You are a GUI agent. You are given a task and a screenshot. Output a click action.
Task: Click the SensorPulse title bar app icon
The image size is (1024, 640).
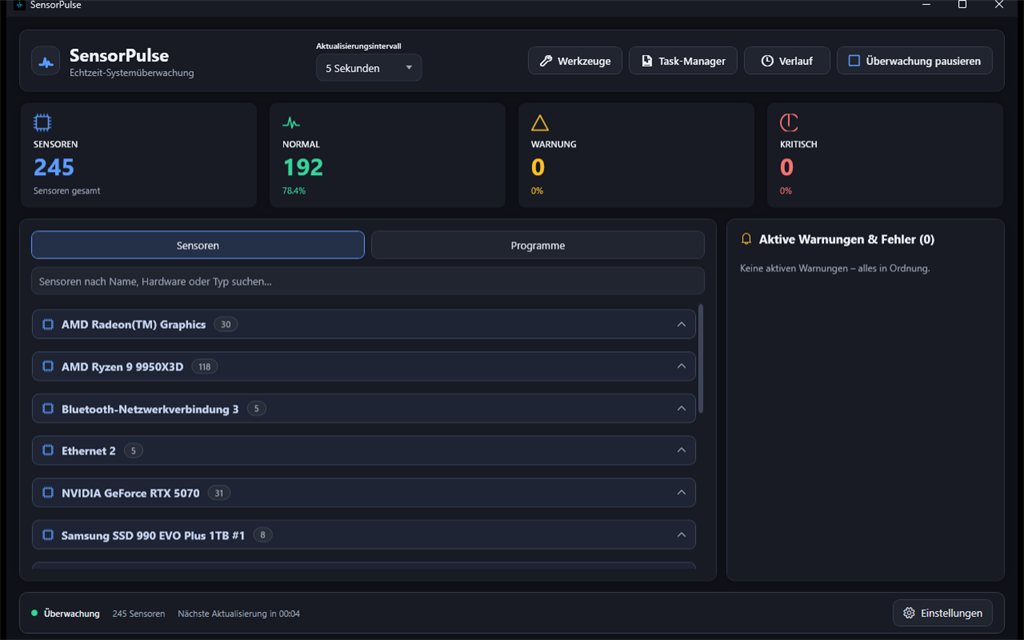coord(20,5)
